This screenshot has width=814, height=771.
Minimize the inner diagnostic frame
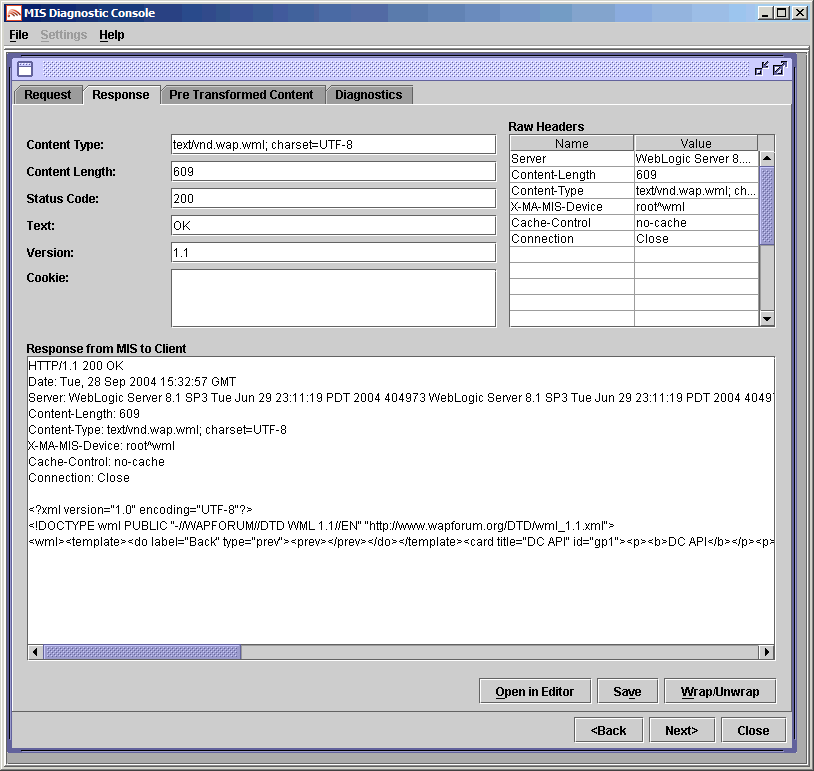pos(762,69)
